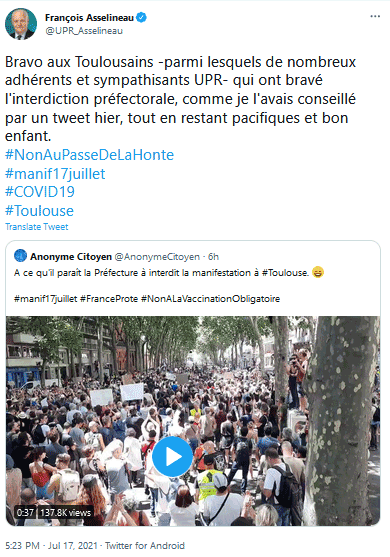The height and width of the screenshot is (557, 390).
Task: Open the #Toulouse hashtag in main tweet
Action: (39, 211)
